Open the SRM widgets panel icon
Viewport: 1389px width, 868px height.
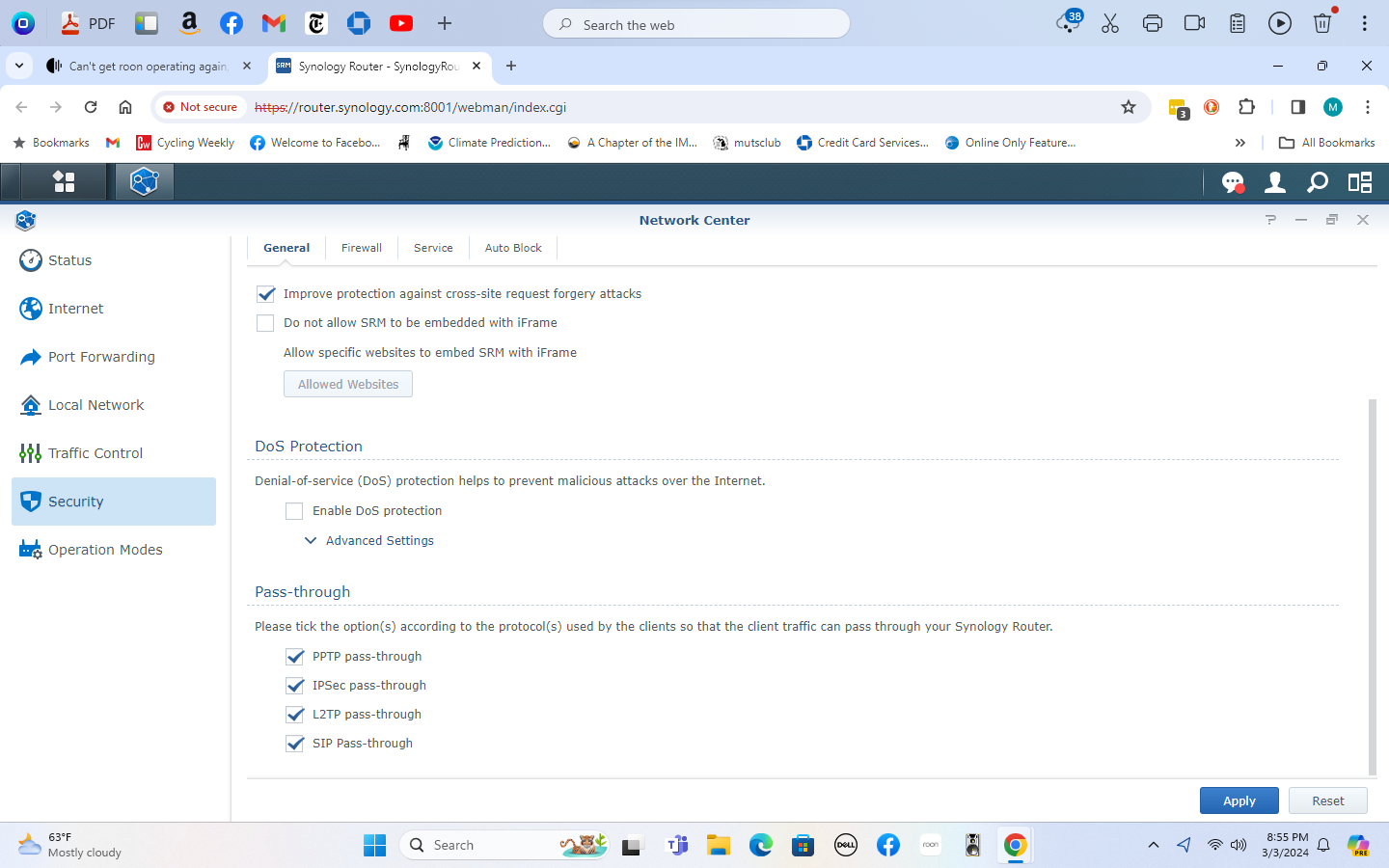click(1360, 181)
